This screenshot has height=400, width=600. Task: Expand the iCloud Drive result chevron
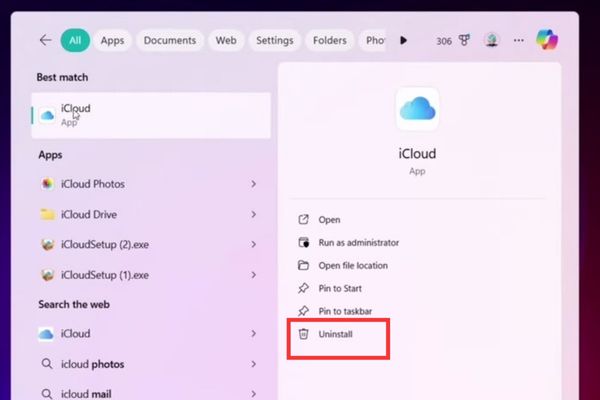pos(254,214)
